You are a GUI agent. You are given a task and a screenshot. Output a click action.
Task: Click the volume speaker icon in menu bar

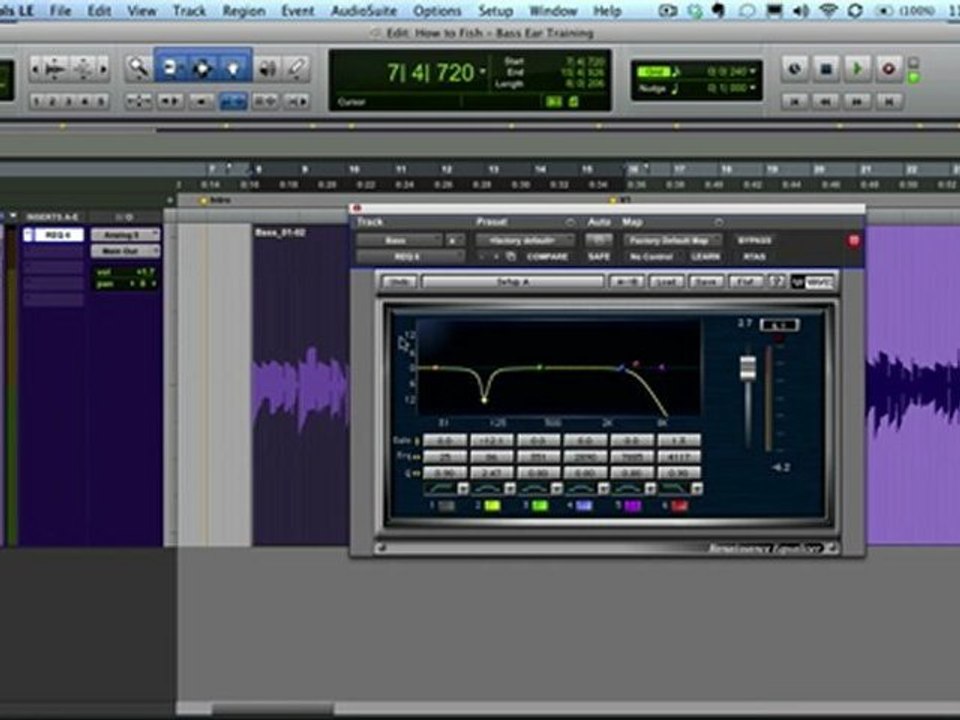point(801,10)
